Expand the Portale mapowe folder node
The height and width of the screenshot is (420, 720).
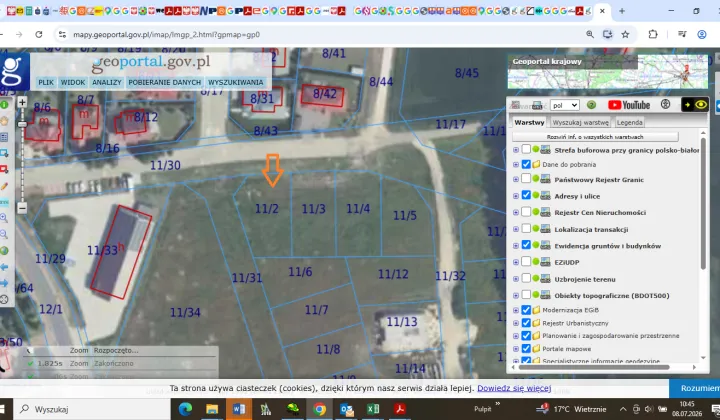coord(516,349)
